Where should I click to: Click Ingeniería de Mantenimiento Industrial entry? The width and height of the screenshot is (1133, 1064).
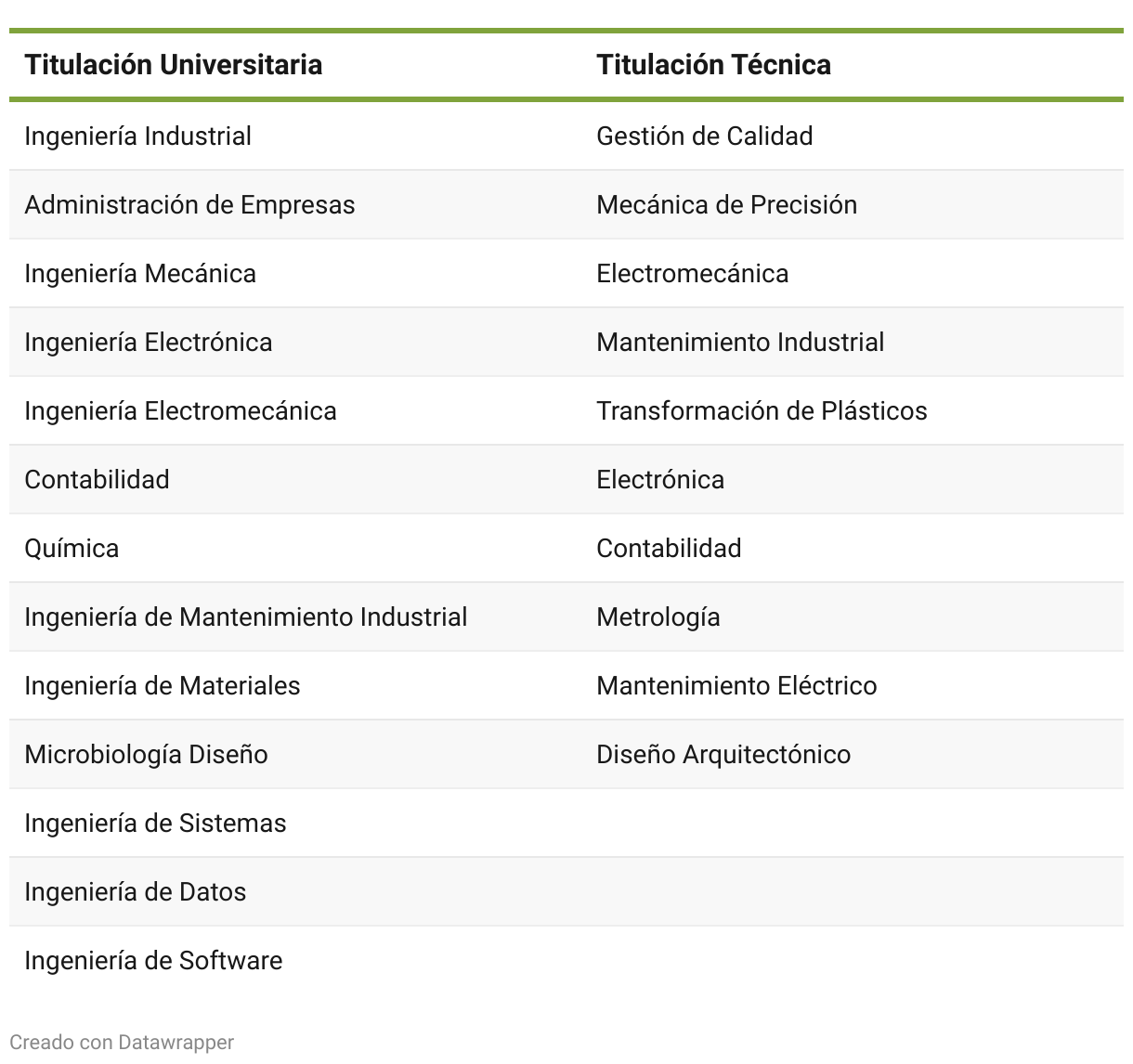point(246,617)
